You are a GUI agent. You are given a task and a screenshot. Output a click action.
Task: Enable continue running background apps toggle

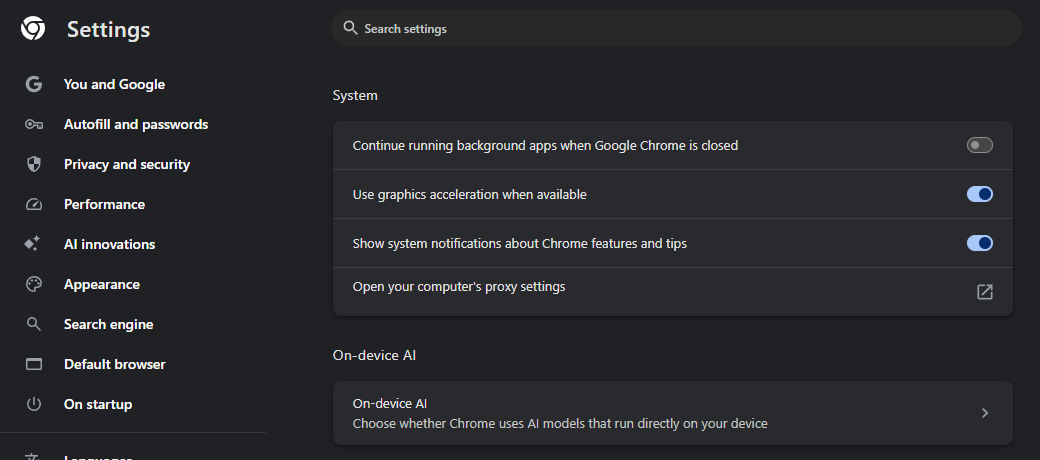point(980,145)
